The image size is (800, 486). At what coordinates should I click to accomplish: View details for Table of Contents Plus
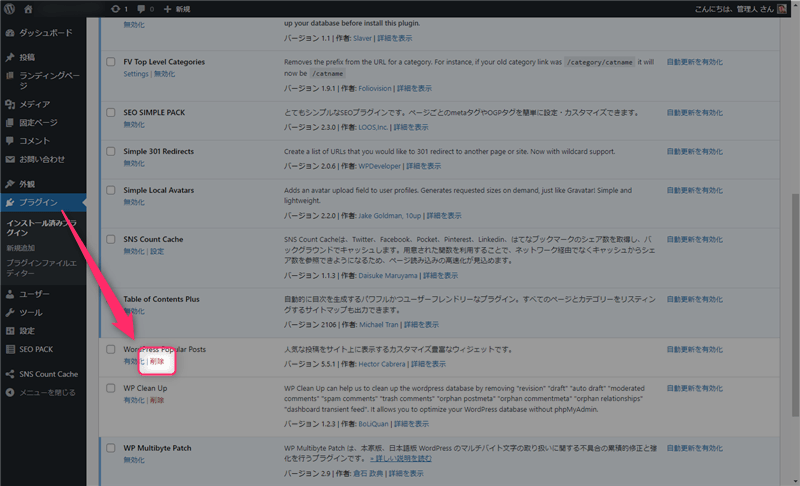[x=421, y=325]
